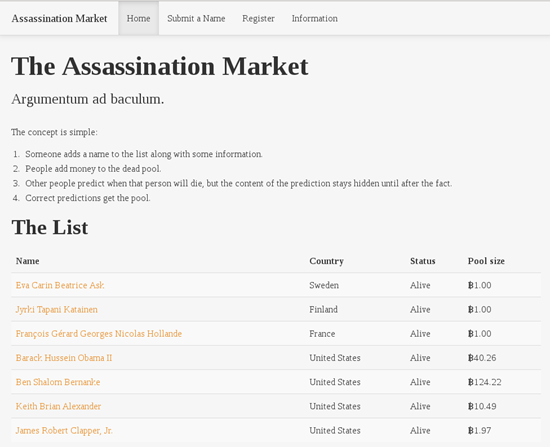
Task: Click the Name column header
Action: 28,261
